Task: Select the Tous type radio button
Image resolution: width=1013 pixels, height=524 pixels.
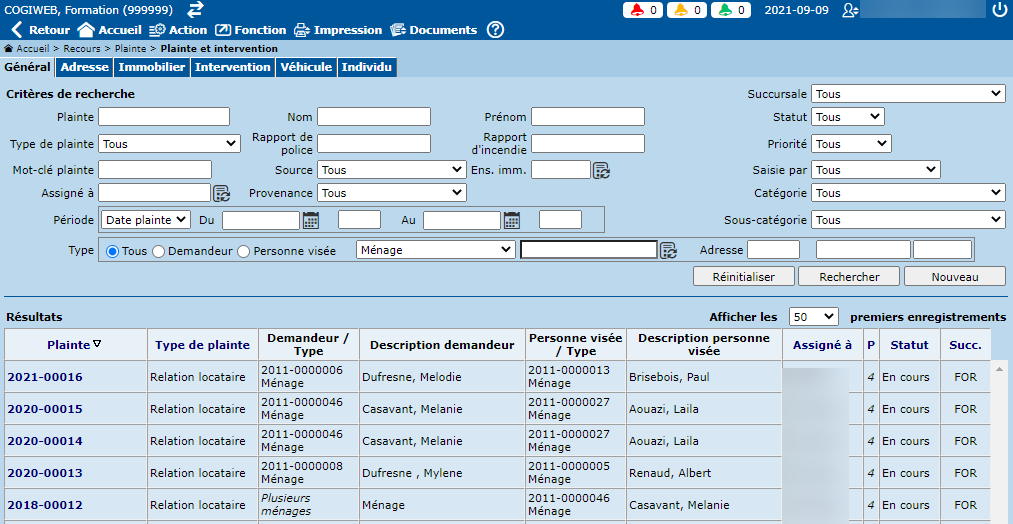Action: (x=112, y=251)
